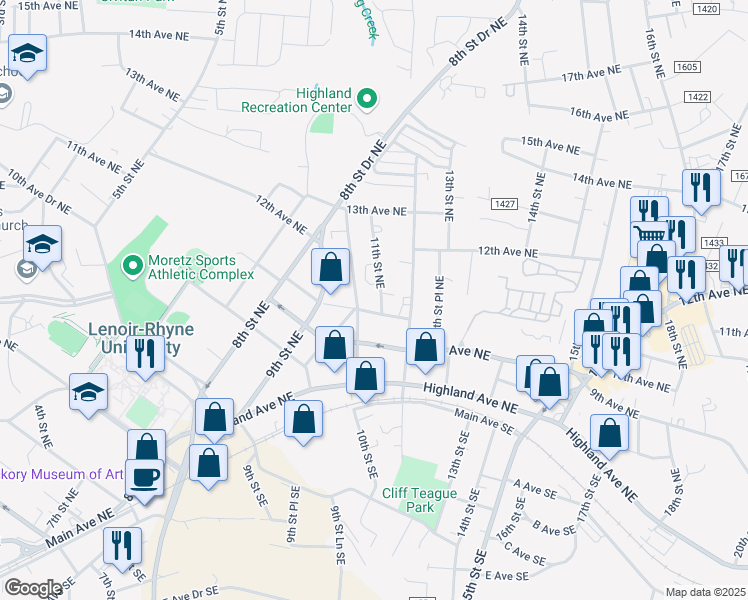Open the school marker below 10th Ave Dr NE

pyautogui.click(x=42, y=245)
